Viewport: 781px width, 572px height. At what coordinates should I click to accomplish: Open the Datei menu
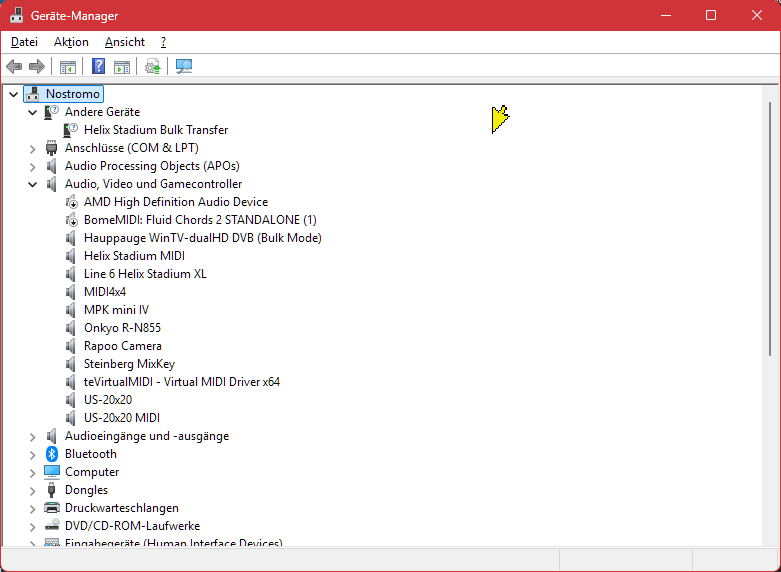(x=24, y=42)
